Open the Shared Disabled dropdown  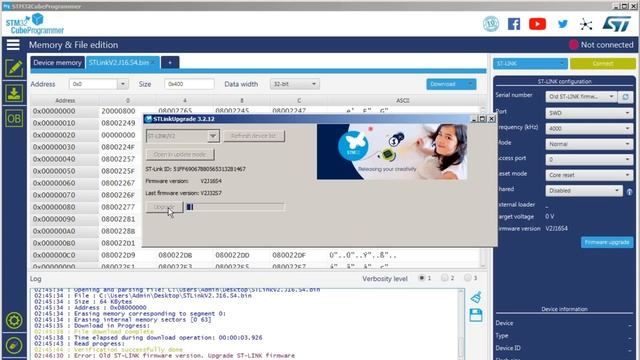[x=584, y=191]
